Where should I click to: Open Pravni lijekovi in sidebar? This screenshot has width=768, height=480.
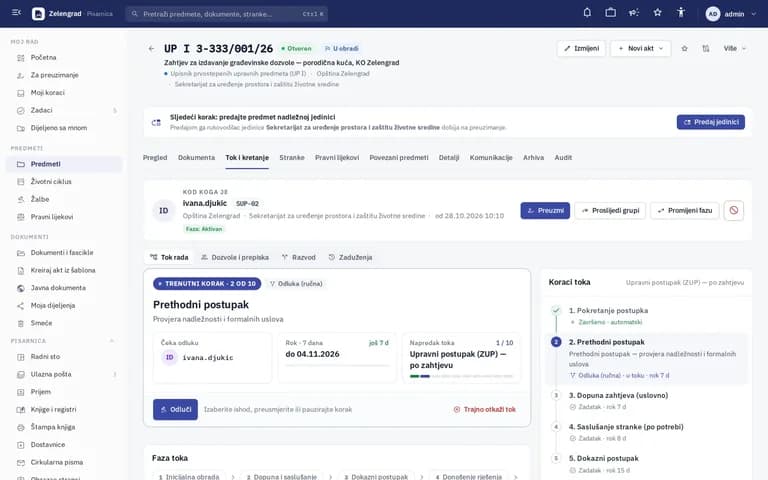[x=64, y=217]
